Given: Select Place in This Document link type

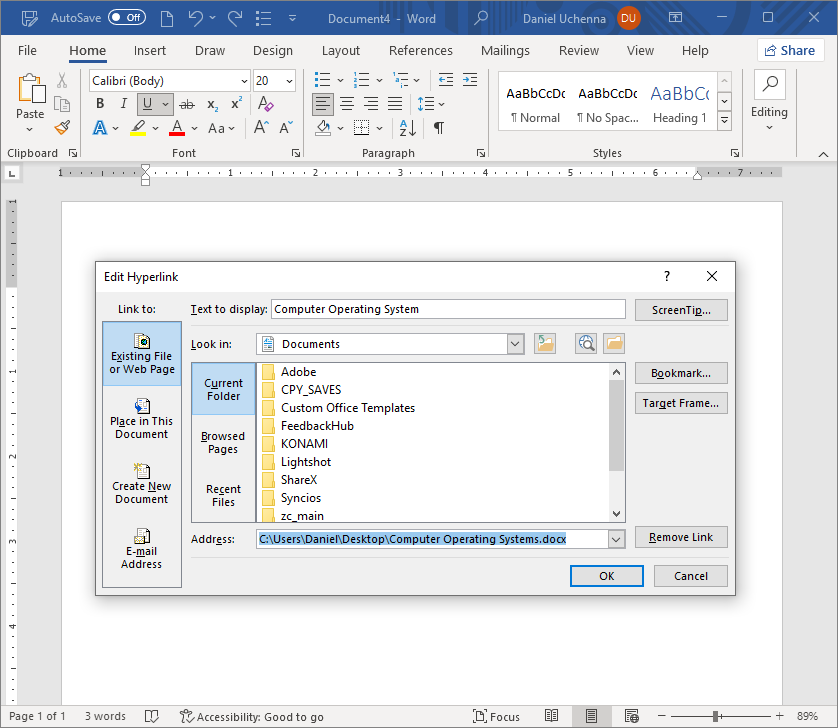Looking at the screenshot, I should click(x=141, y=420).
